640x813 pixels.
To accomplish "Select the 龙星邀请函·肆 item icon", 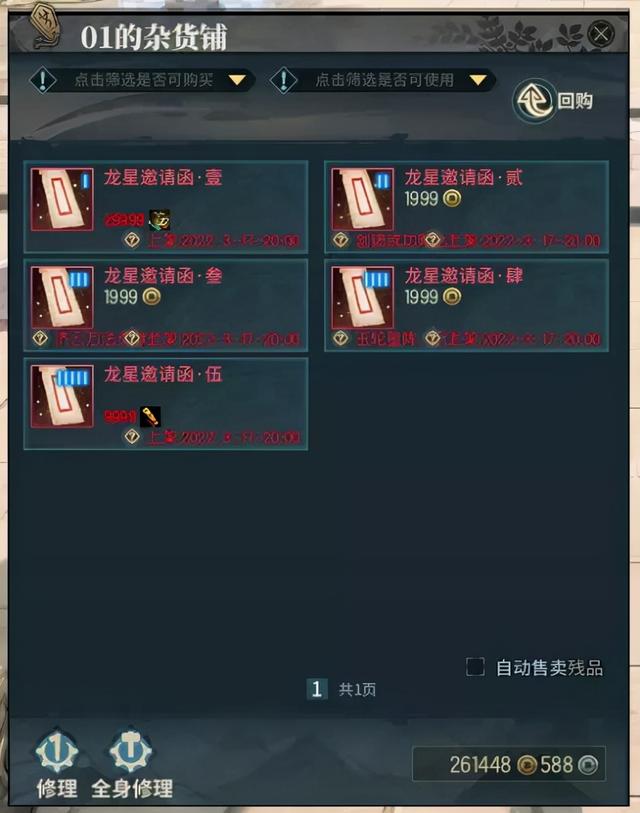I will pyautogui.click(x=363, y=298).
